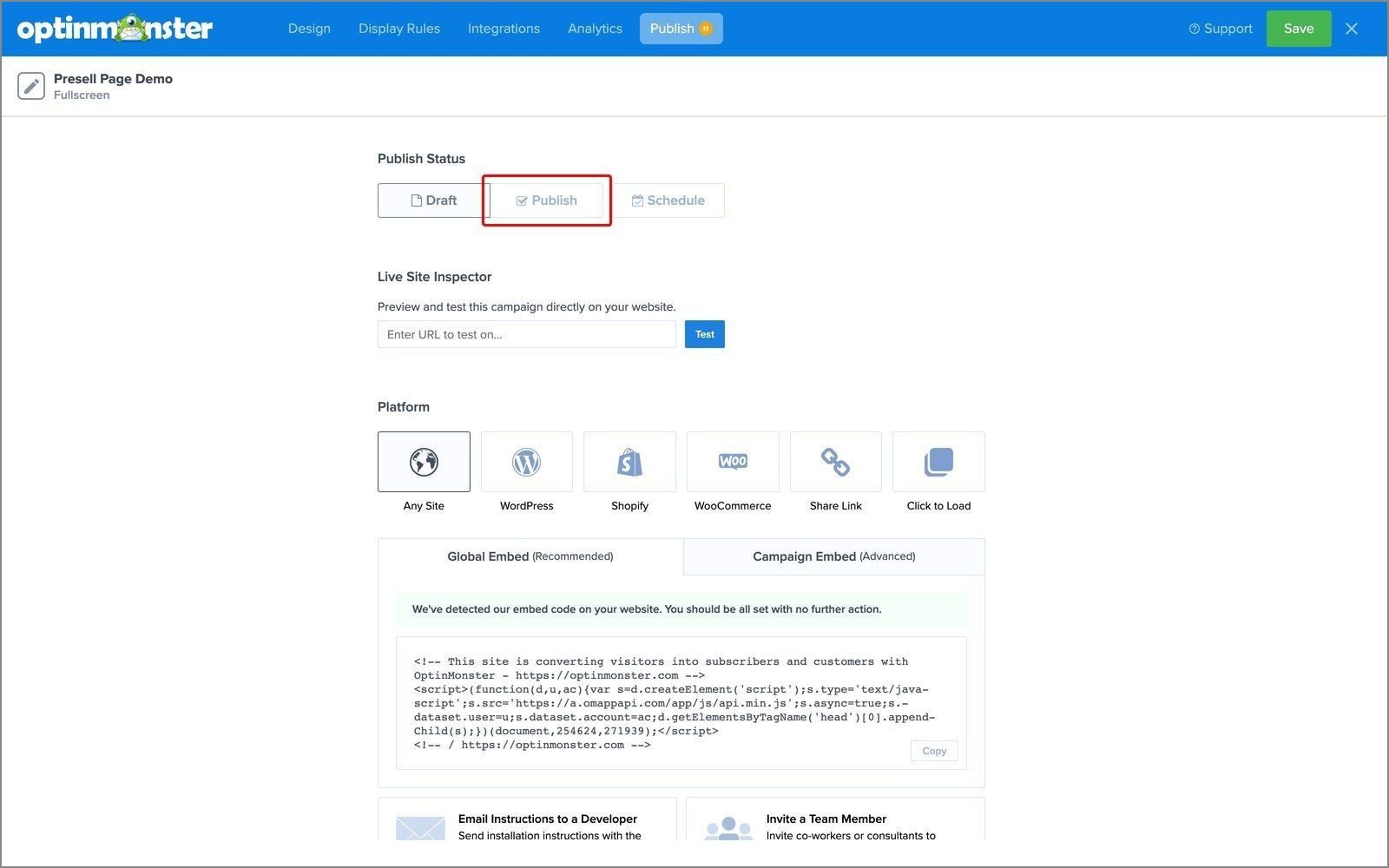
Task: Set publish status to Draft
Action: tap(433, 201)
